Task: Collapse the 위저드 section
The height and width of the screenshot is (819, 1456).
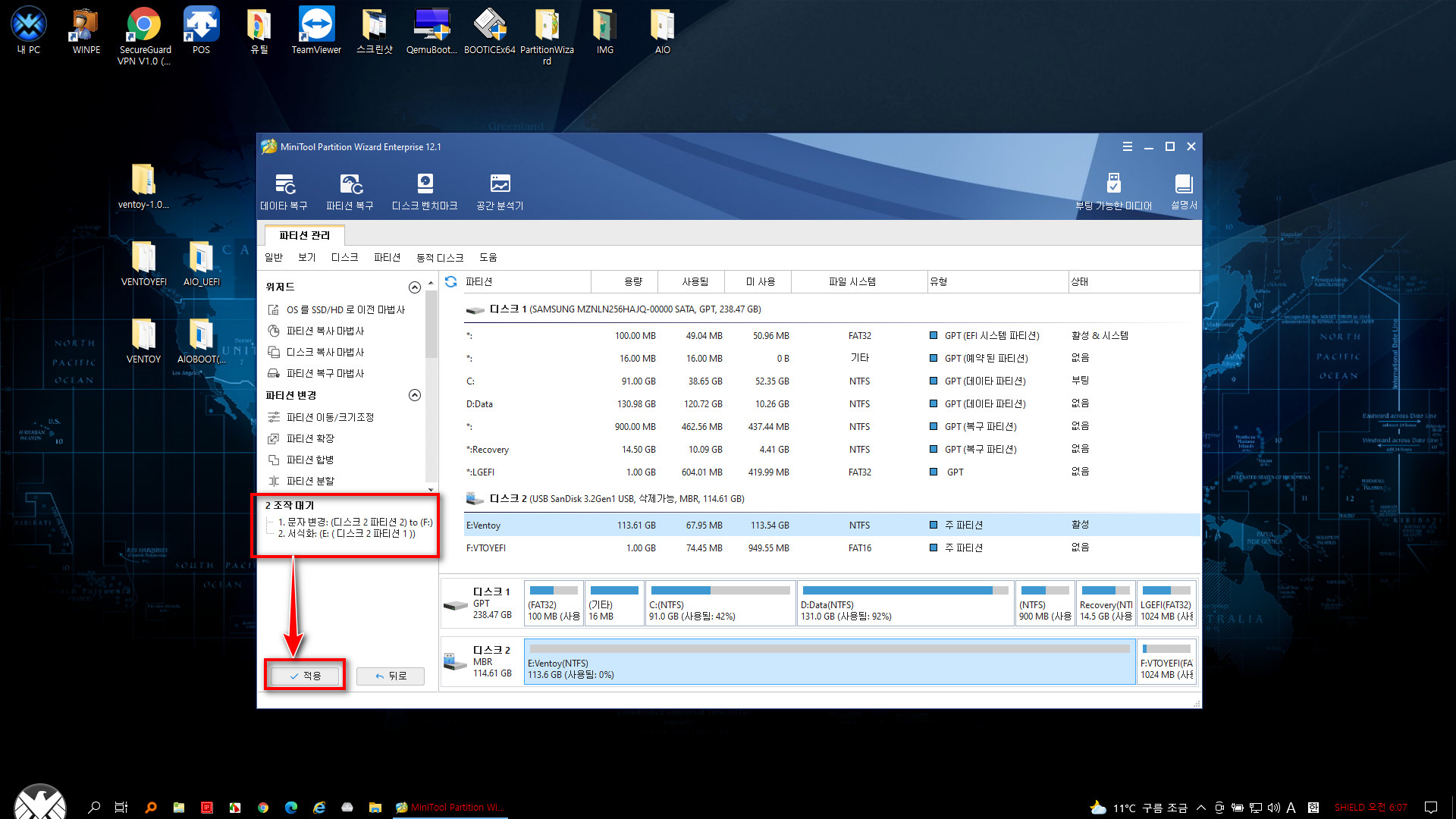Action: 415,287
